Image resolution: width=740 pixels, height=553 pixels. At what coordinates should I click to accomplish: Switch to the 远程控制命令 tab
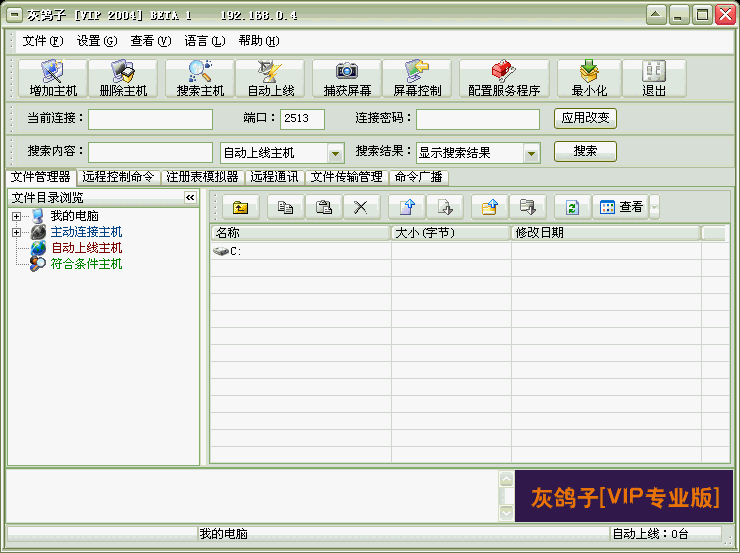coord(118,177)
